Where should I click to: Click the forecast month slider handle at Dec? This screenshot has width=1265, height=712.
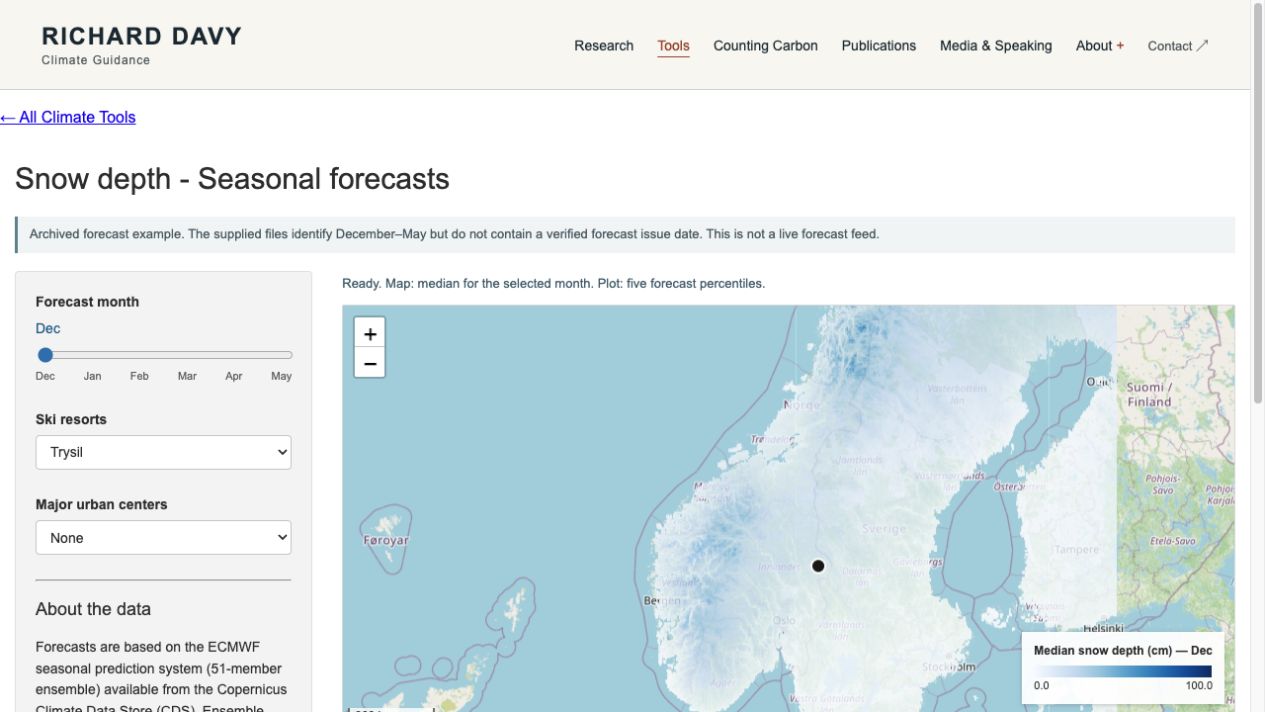pos(45,355)
